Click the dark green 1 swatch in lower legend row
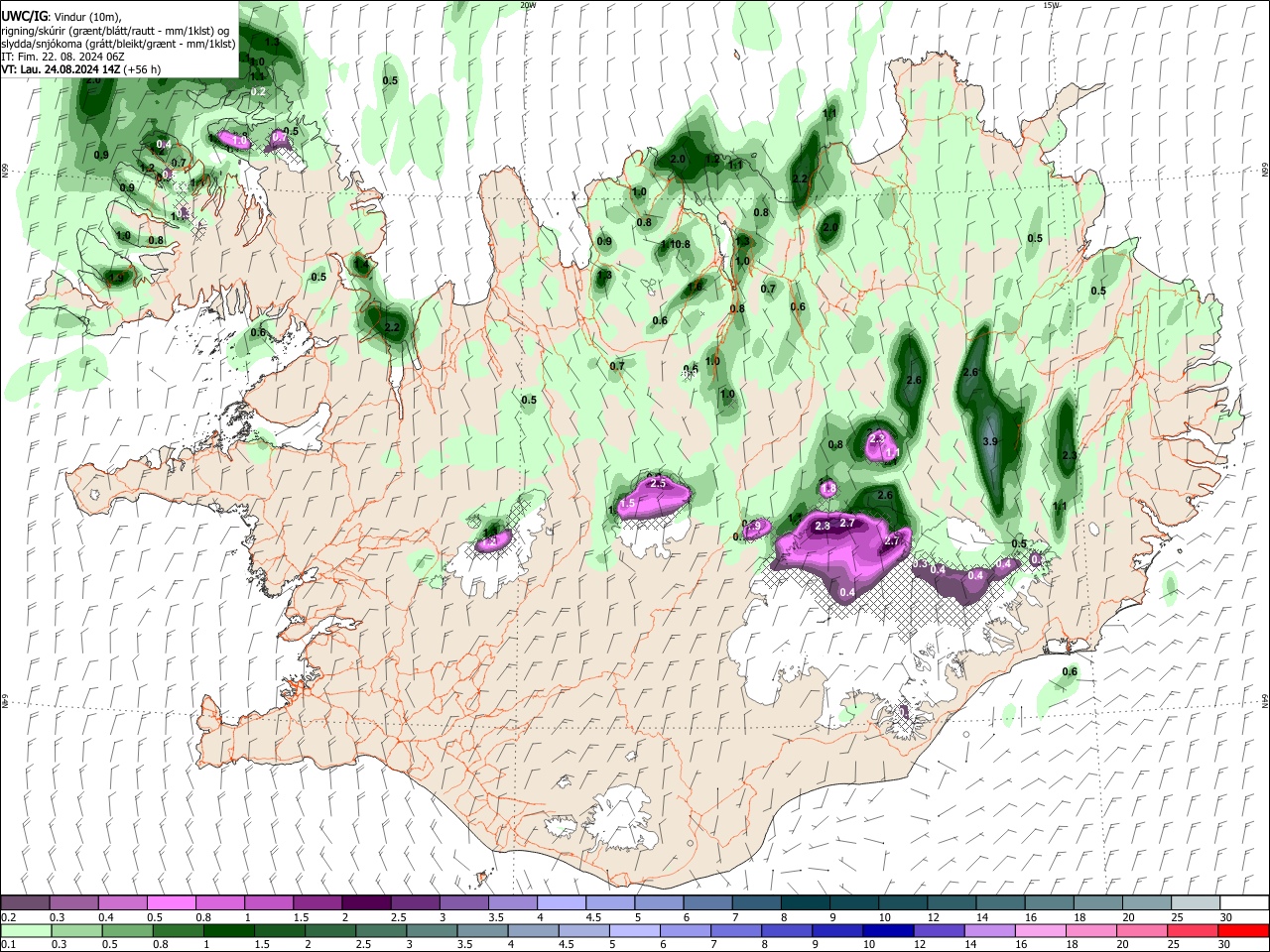The width and height of the screenshot is (1270, 952). [x=228, y=931]
